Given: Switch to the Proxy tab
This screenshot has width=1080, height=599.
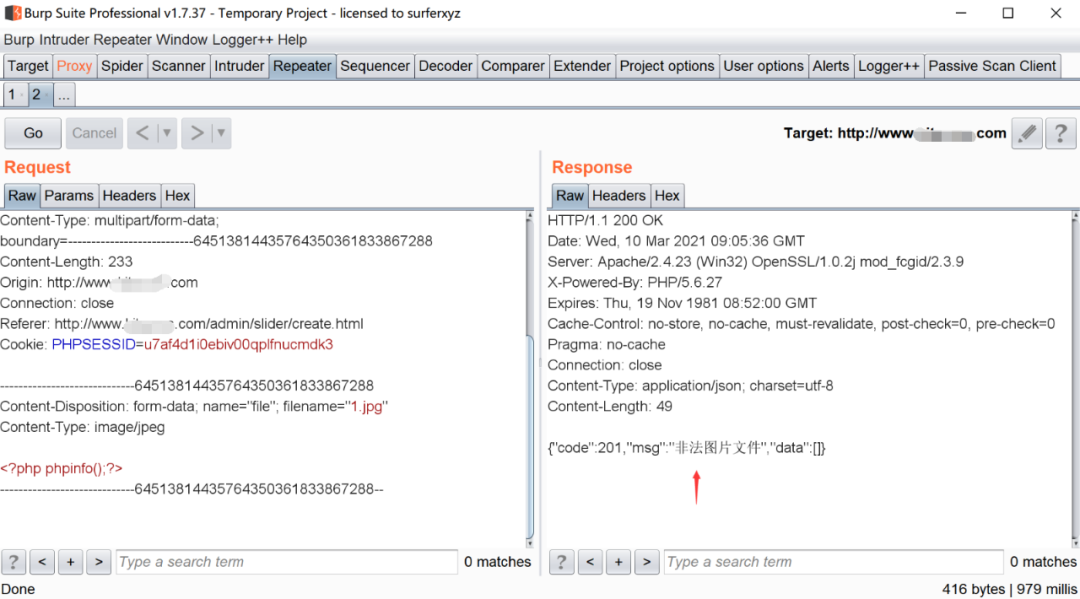Looking at the screenshot, I should 74,66.
